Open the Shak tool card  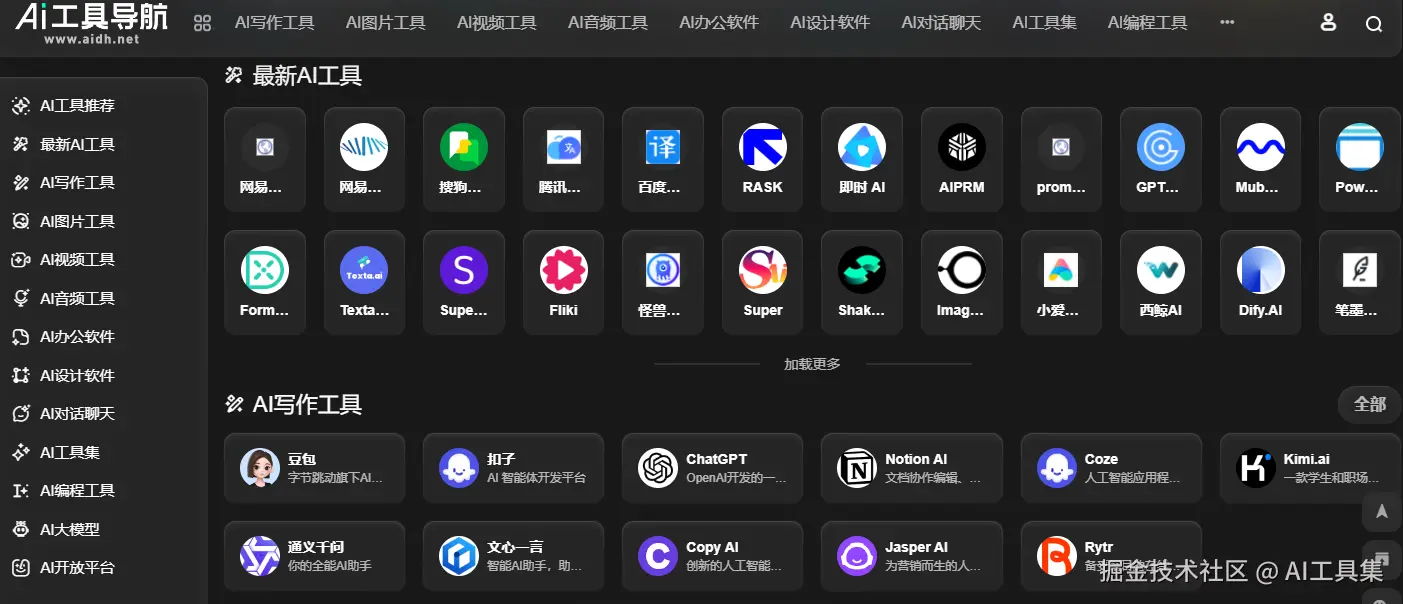coord(862,282)
